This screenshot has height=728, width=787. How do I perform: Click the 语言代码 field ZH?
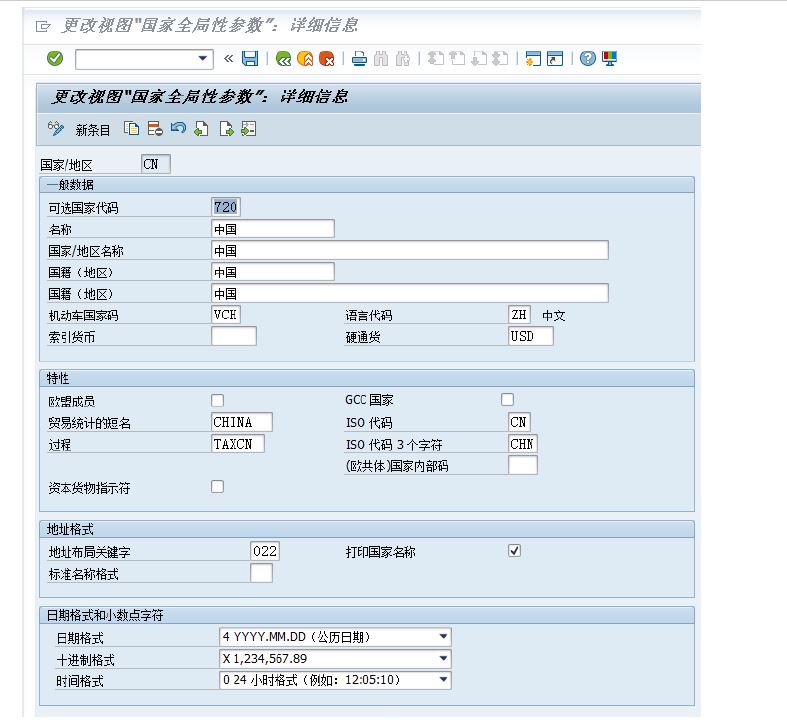[x=519, y=315]
